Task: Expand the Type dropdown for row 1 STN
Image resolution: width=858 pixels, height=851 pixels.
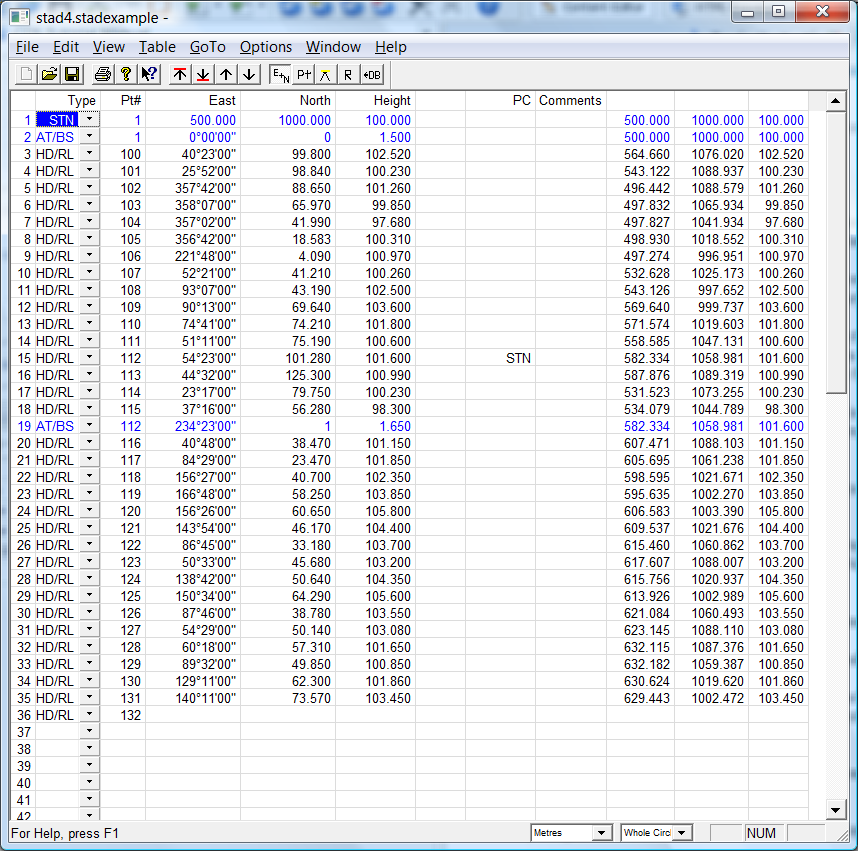Action: coord(90,120)
